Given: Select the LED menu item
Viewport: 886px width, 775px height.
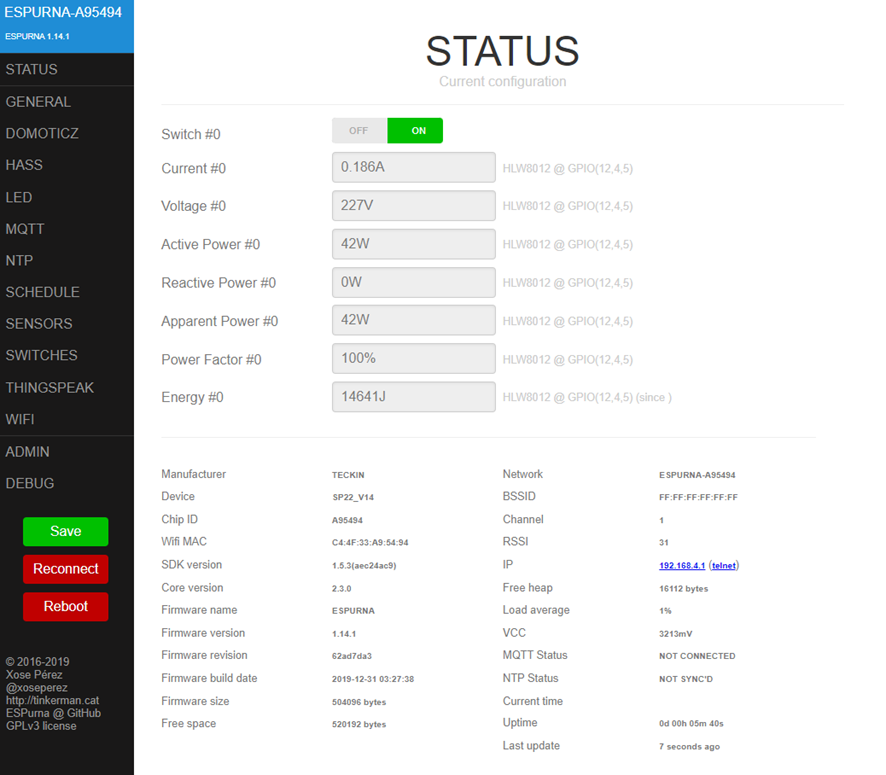Looking at the screenshot, I should [x=19, y=197].
